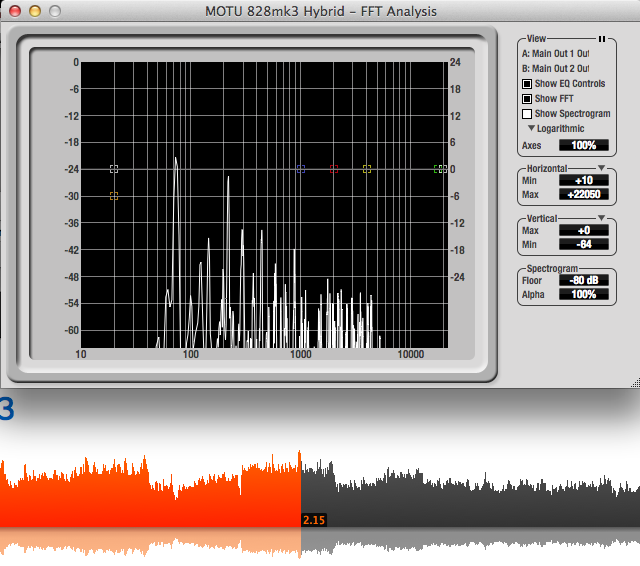The height and width of the screenshot is (566, 640).
Task: Click the Horizontal Max +22050 field
Action: pyautogui.click(x=584, y=194)
